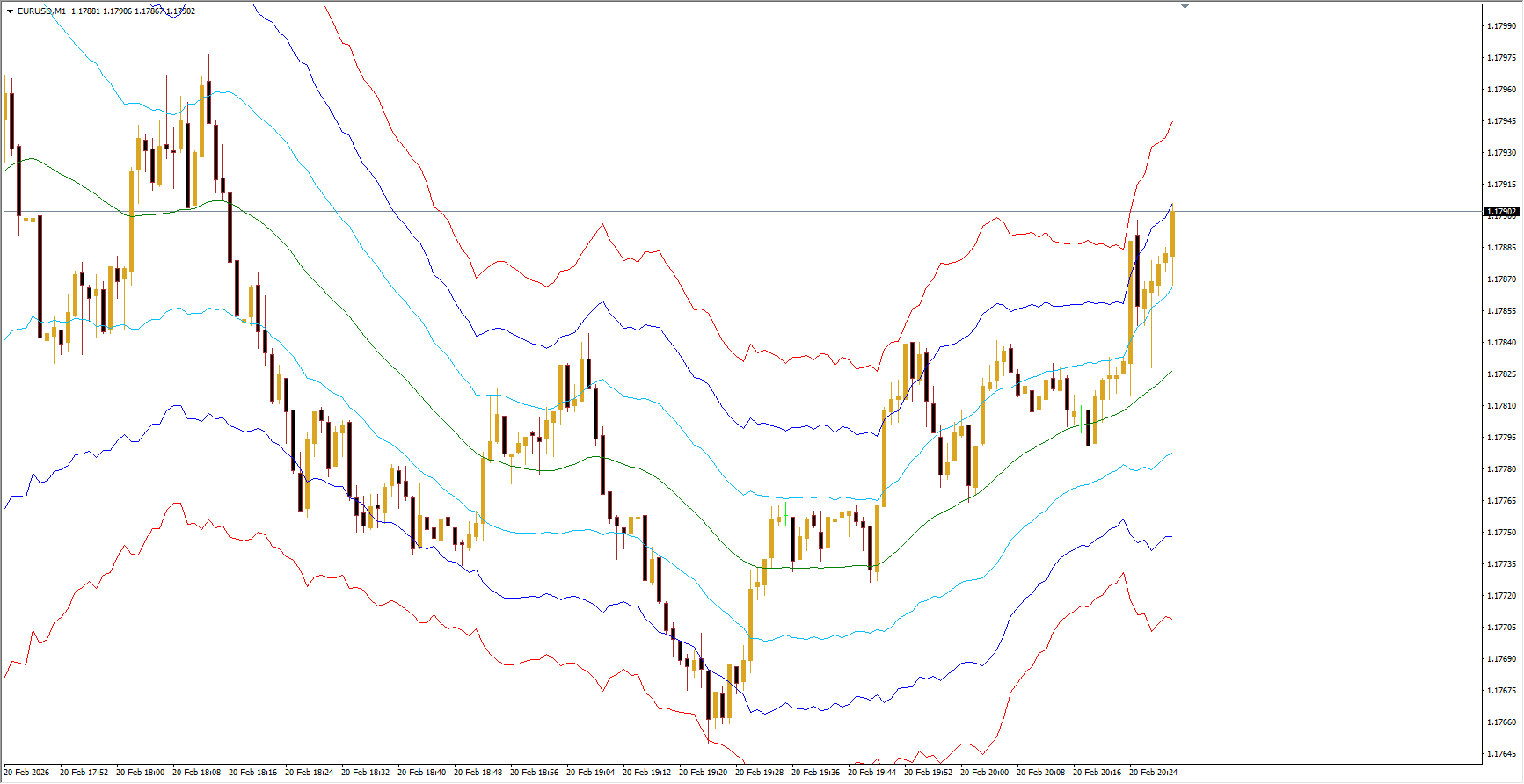The image size is (1524, 784).
Task: Click the 1.17840 price scale label
Action: pos(1501,343)
